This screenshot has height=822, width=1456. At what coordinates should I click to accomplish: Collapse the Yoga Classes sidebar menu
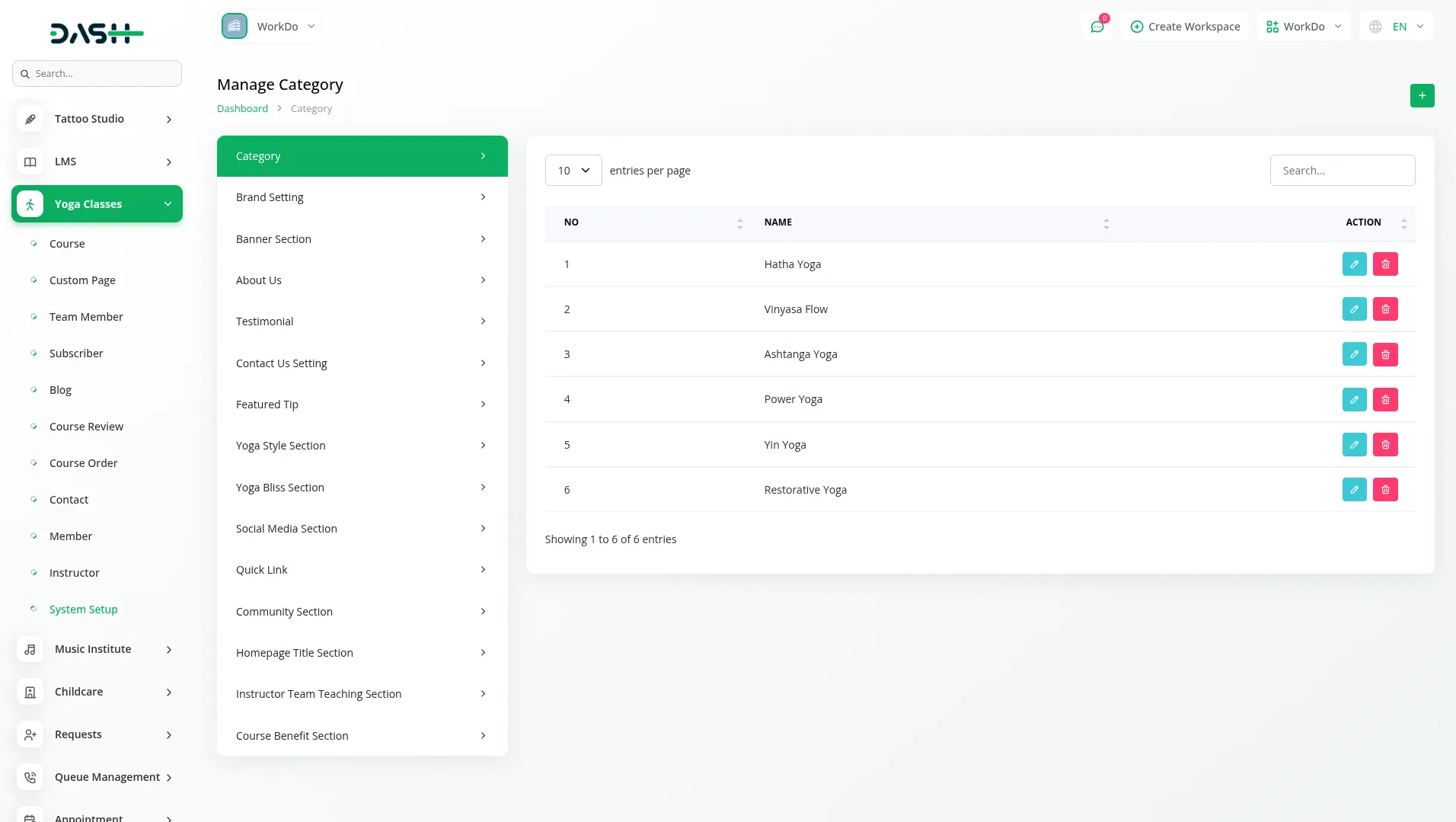click(x=168, y=204)
